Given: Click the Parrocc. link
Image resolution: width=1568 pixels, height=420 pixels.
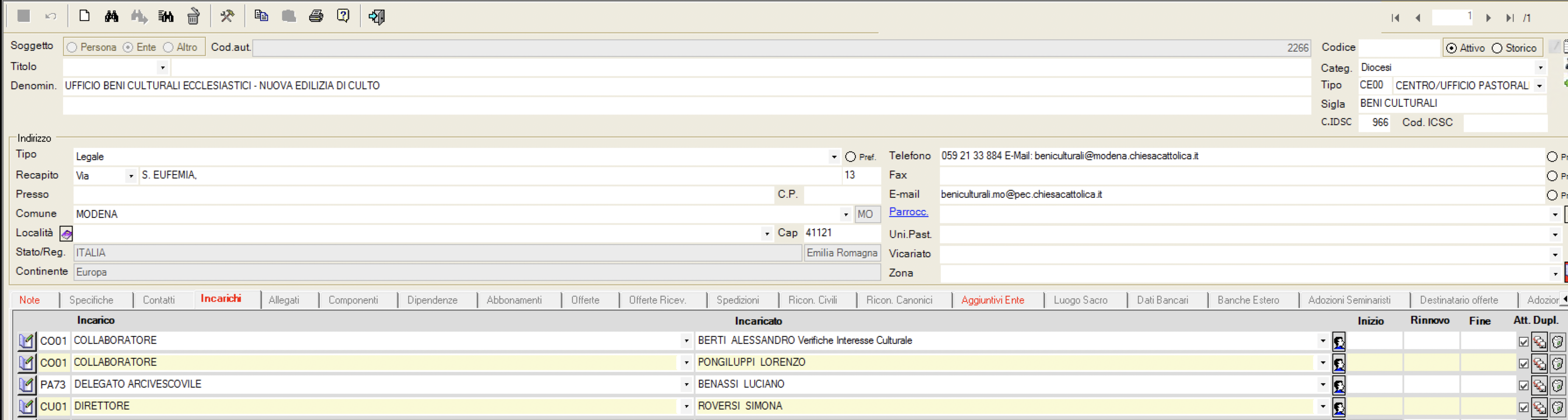Looking at the screenshot, I should point(908,212).
